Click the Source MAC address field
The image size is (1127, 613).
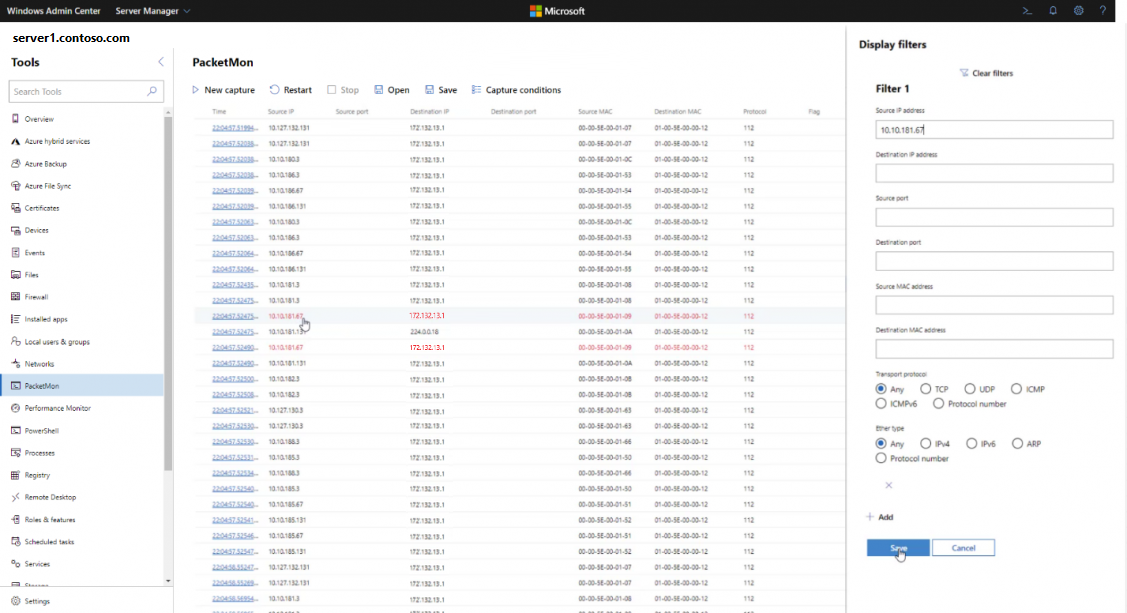tap(994, 305)
